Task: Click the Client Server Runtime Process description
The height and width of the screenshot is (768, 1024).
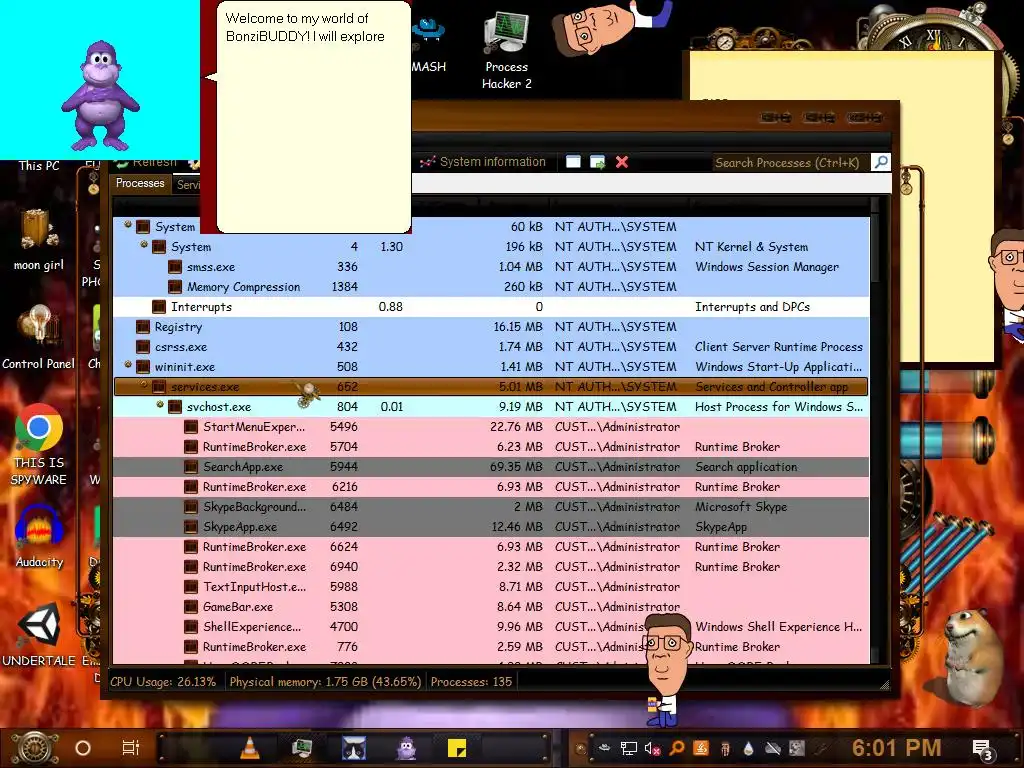Action: pos(778,347)
